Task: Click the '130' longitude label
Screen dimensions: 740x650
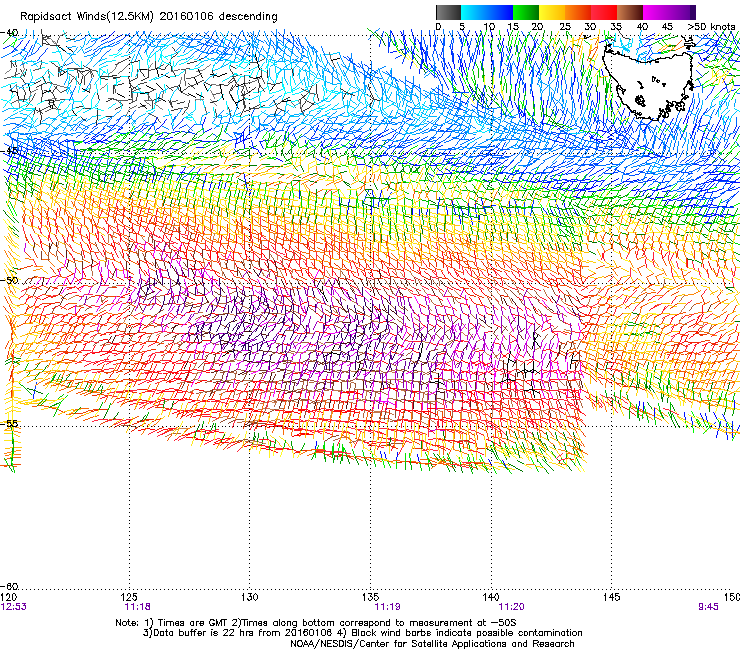Action: click(250, 597)
